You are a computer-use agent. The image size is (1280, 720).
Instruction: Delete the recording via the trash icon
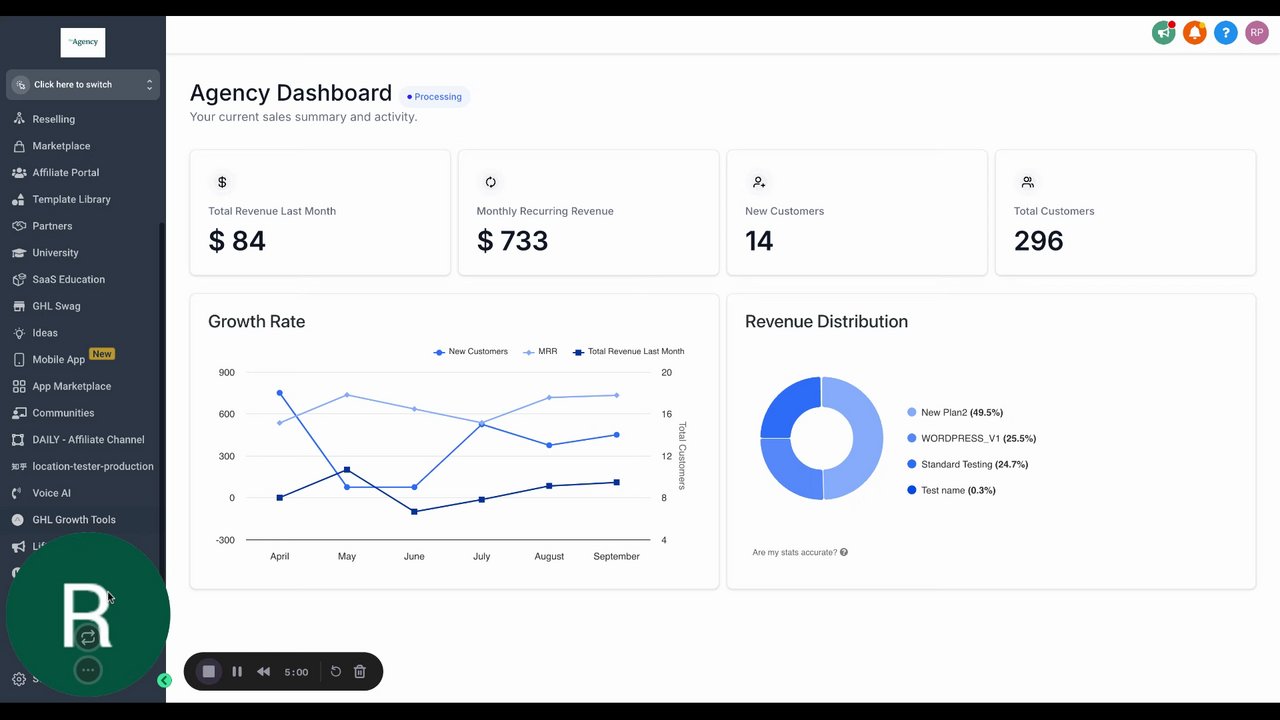(360, 672)
